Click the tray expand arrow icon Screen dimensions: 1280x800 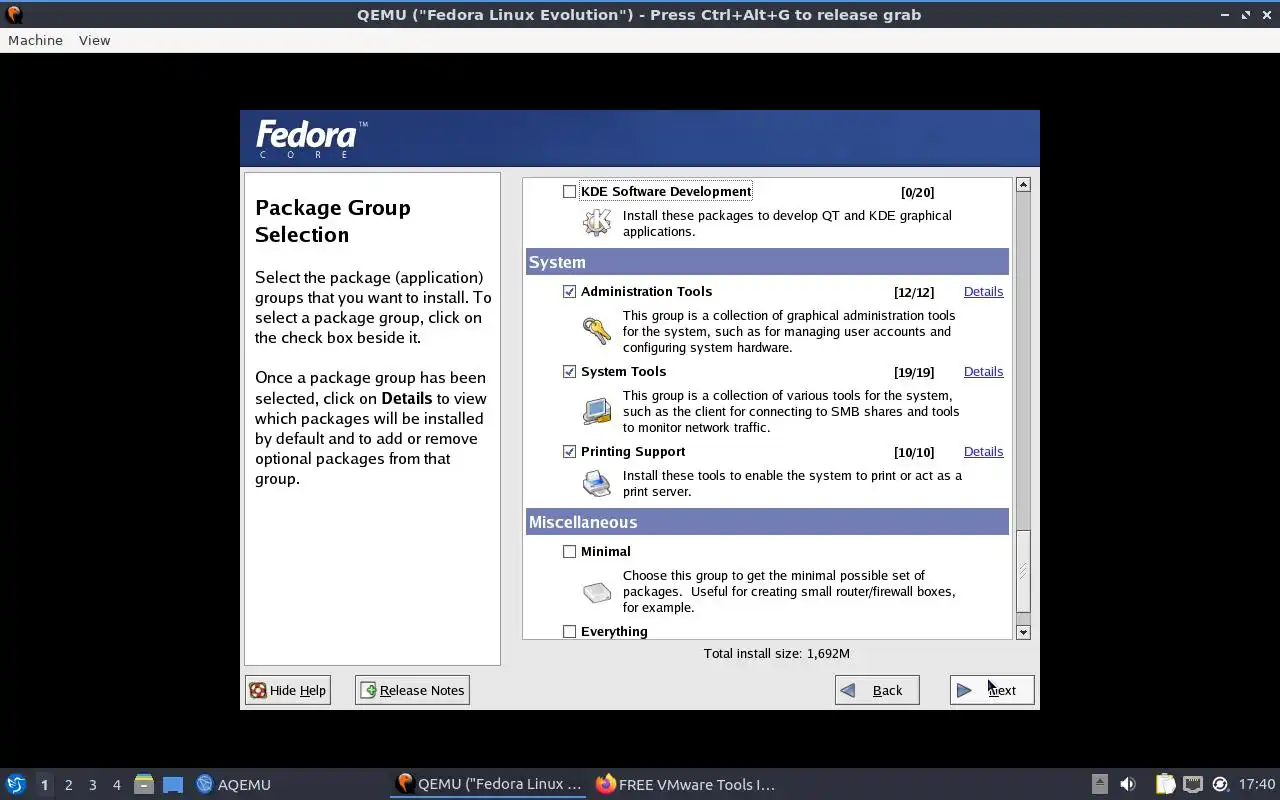pyautogui.click(x=1099, y=784)
